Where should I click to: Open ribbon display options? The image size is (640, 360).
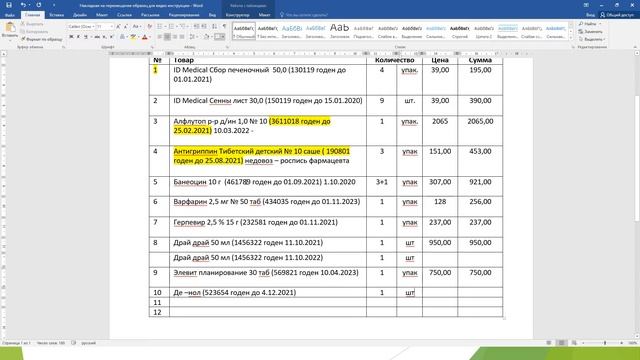586,5
